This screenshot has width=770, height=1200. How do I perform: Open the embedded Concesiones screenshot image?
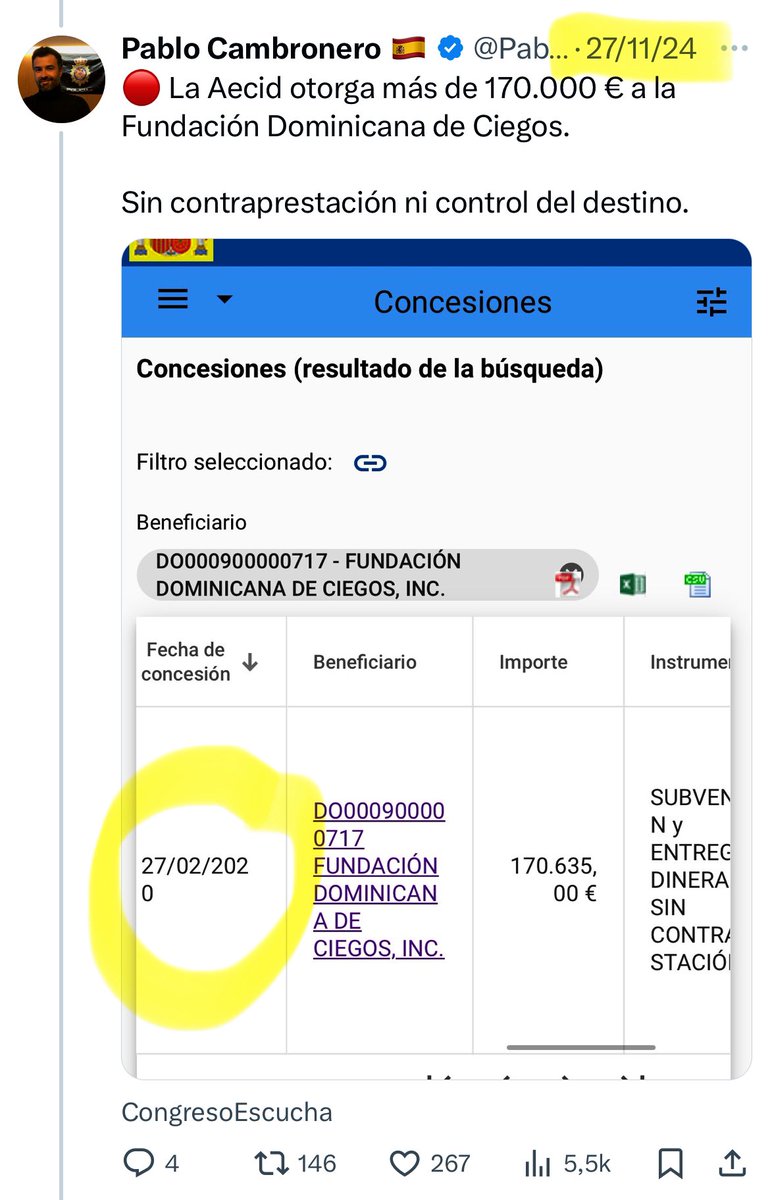pos(436,658)
